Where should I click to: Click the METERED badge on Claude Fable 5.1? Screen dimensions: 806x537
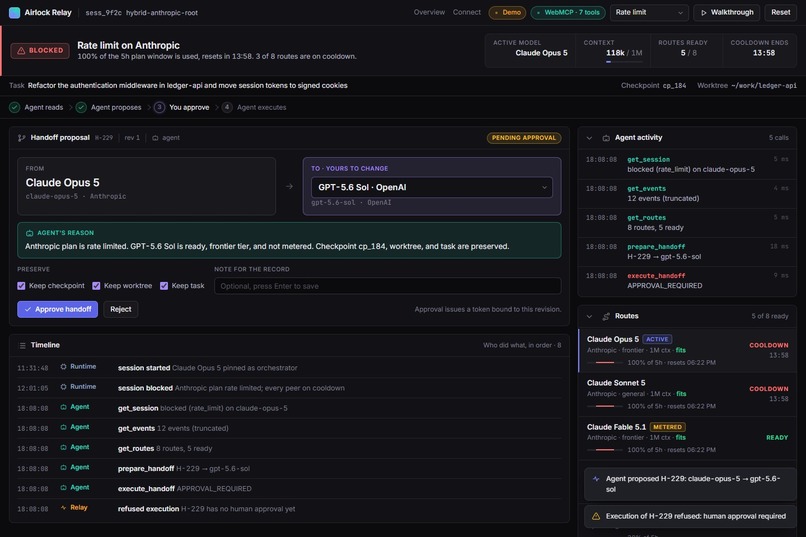667,427
